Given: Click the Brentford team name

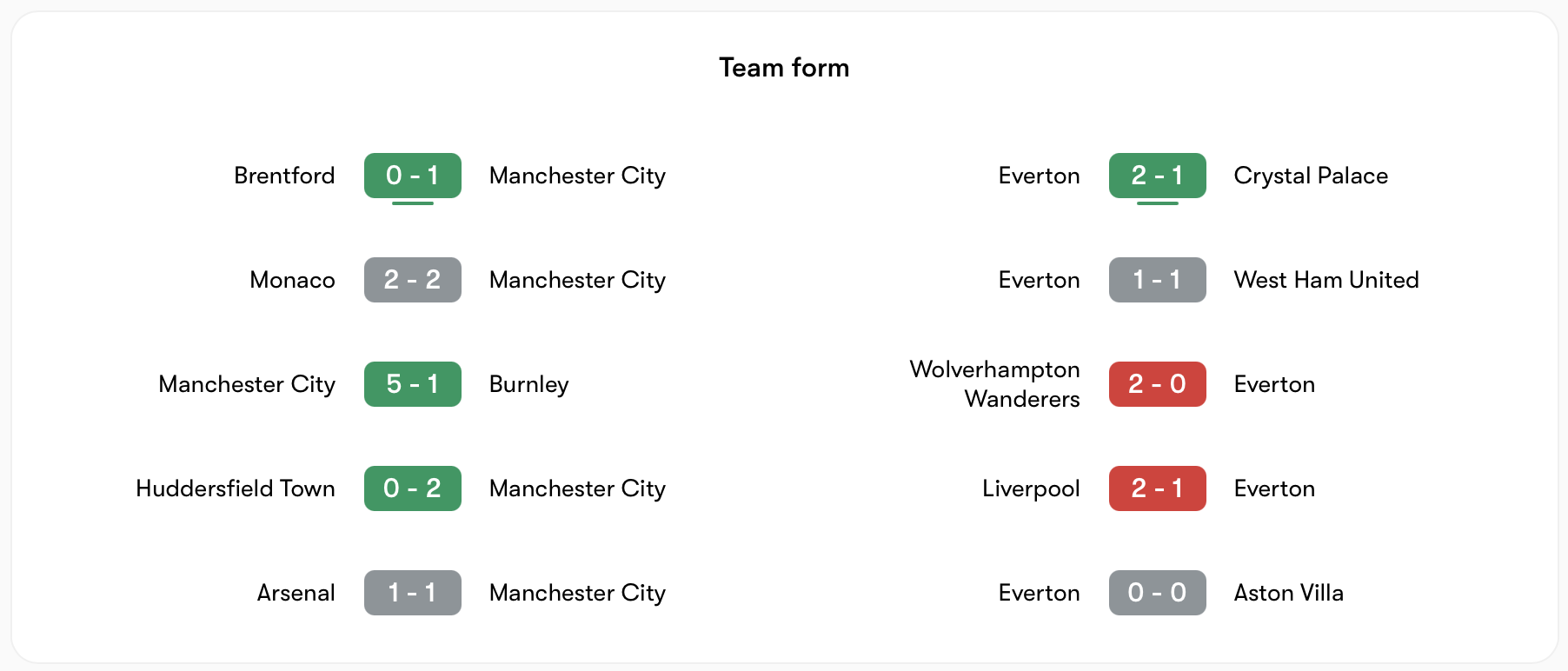Looking at the screenshot, I should [x=284, y=176].
